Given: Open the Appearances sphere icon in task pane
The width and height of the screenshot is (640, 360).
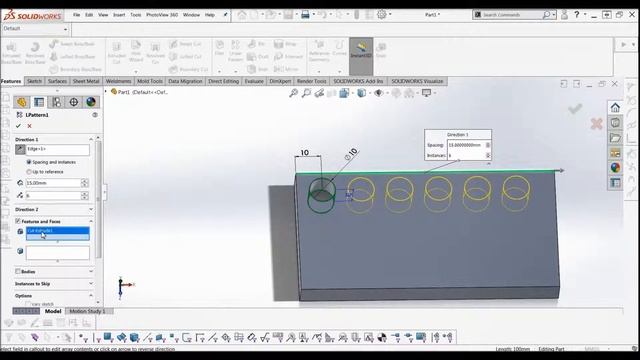Looking at the screenshot, I should tap(615, 167).
